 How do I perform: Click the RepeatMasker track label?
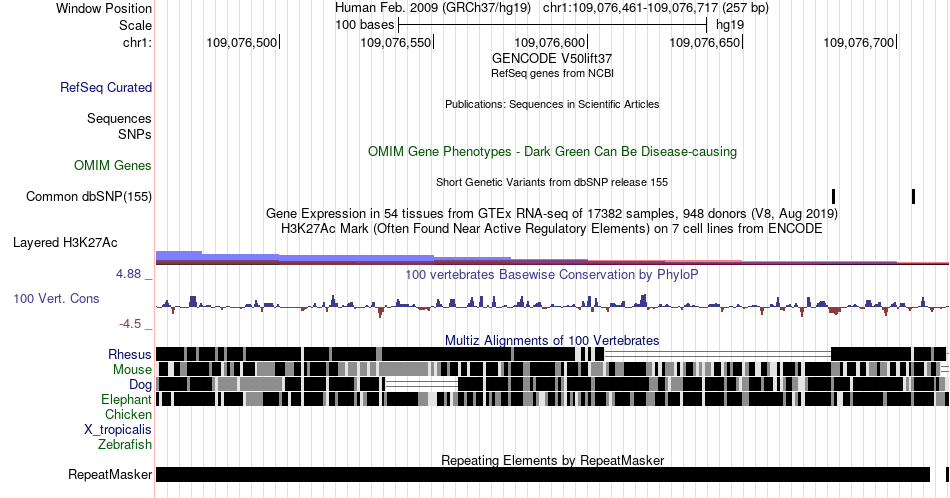110,474
